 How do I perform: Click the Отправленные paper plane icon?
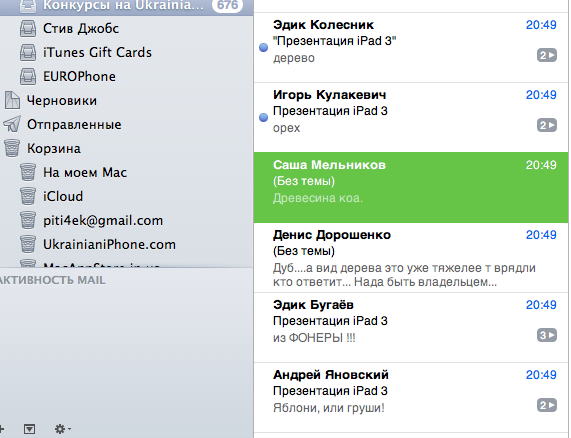[12, 124]
